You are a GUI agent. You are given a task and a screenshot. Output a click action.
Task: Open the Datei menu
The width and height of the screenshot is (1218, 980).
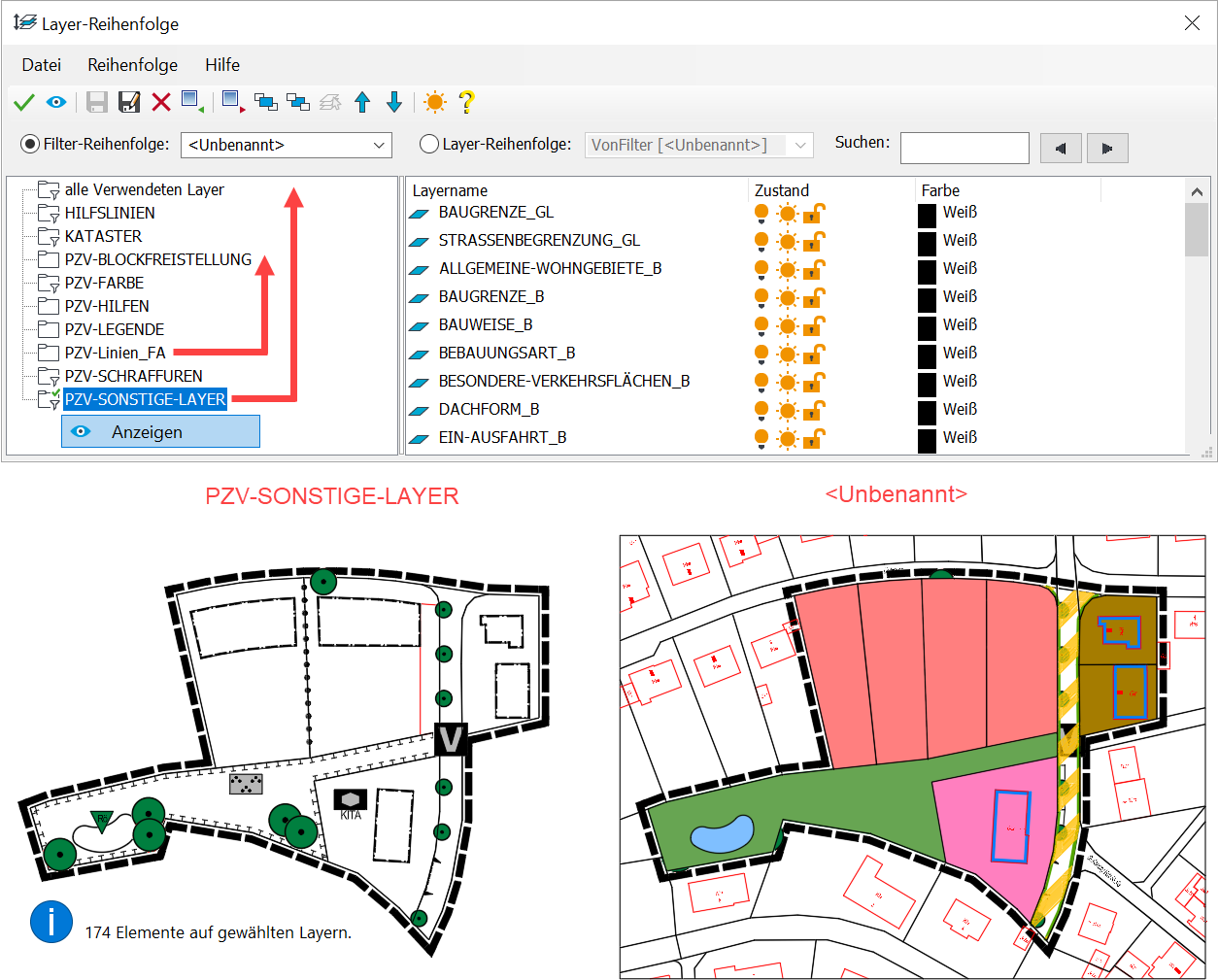[42, 65]
